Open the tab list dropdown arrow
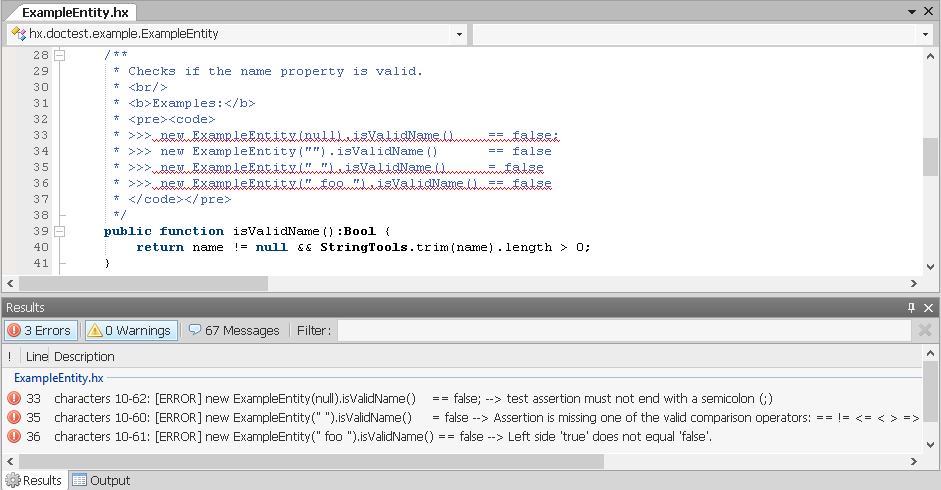This screenshot has height=490, width=941. point(912,11)
